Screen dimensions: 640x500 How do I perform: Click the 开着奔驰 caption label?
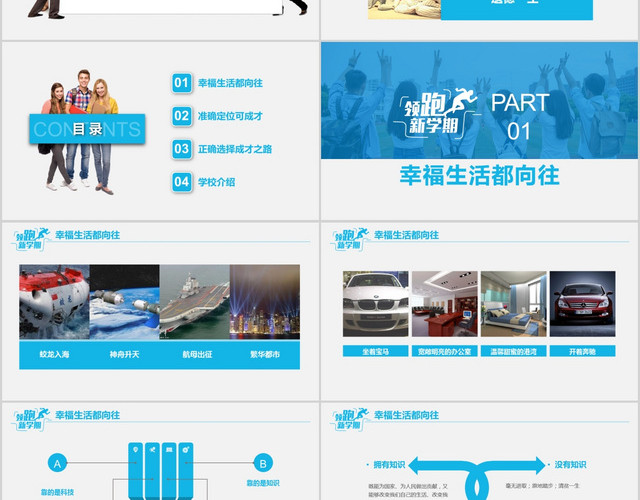[582, 351]
